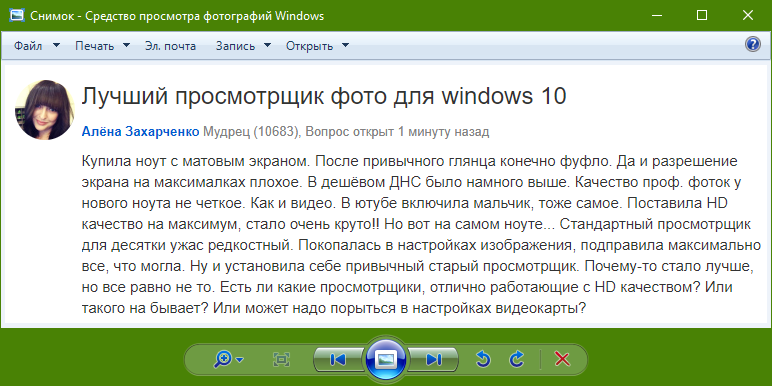Expand zoom slider dropdown arrow

pyautogui.click(x=240, y=360)
